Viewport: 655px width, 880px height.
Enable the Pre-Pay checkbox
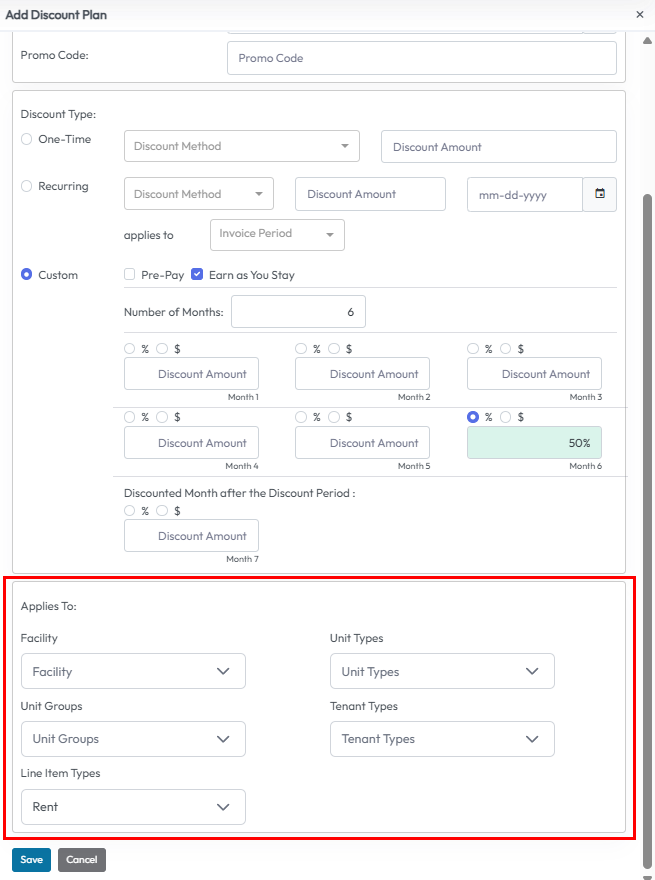pyautogui.click(x=129, y=275)
